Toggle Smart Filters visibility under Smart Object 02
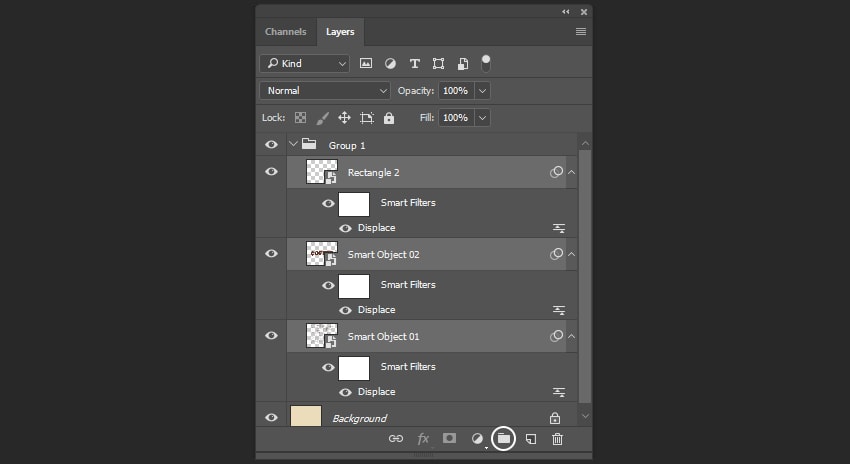850x464 pixels. pyautogui.click(x=328, y=285)
